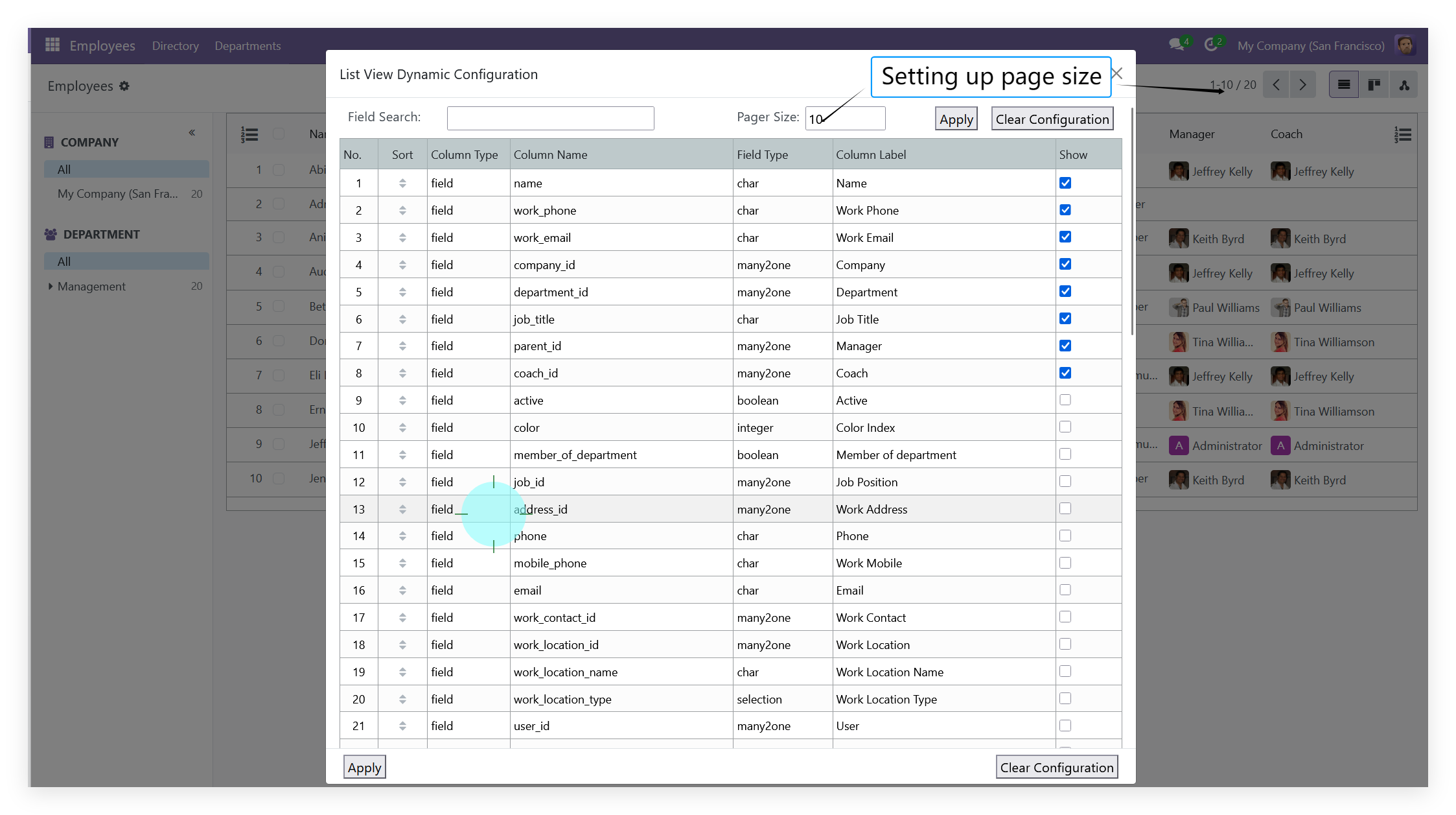Click the dialog vertical scrollbar
1456x815 pixels.
coord(1132,220)
